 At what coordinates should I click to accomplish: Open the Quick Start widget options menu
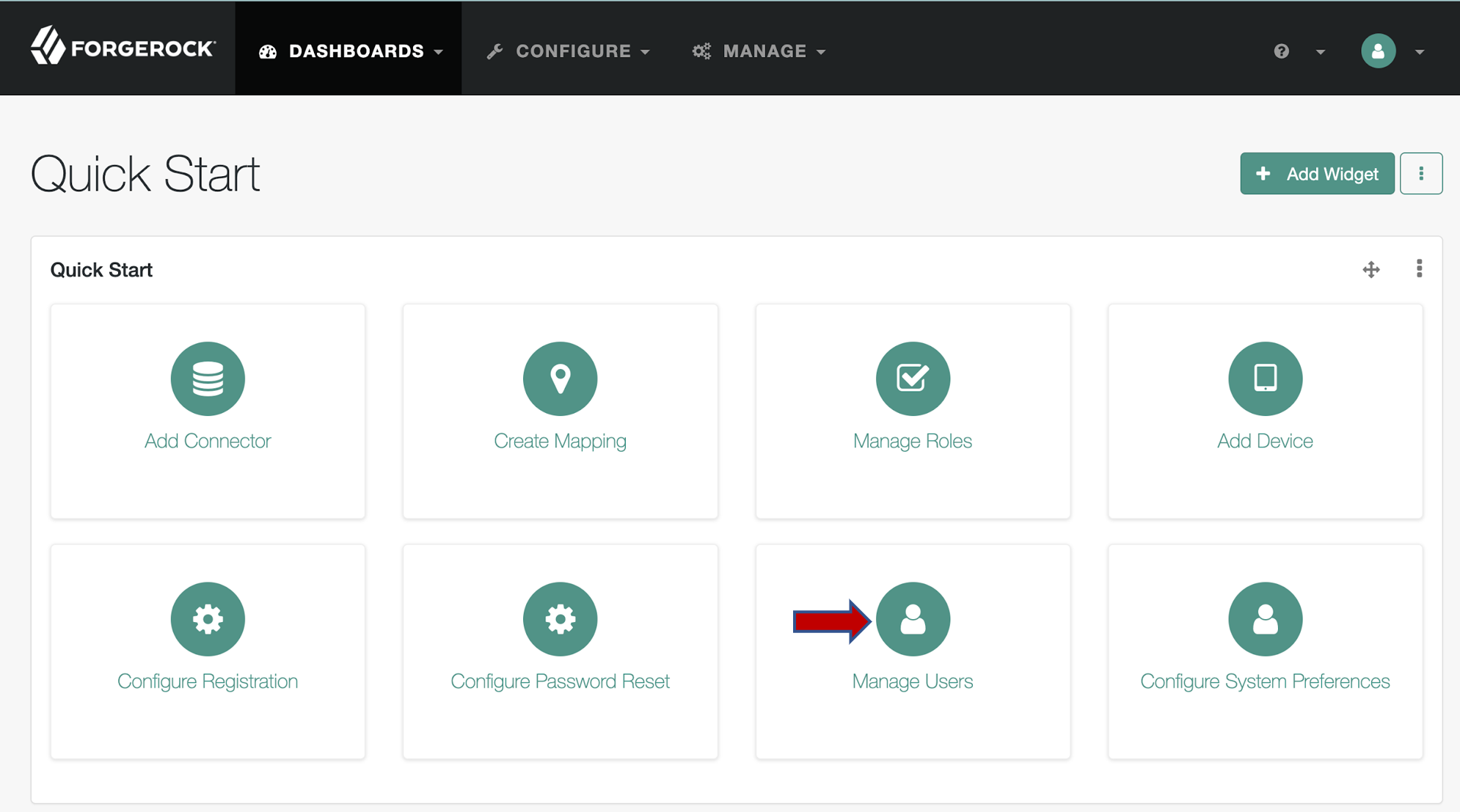click(1419, 269)
